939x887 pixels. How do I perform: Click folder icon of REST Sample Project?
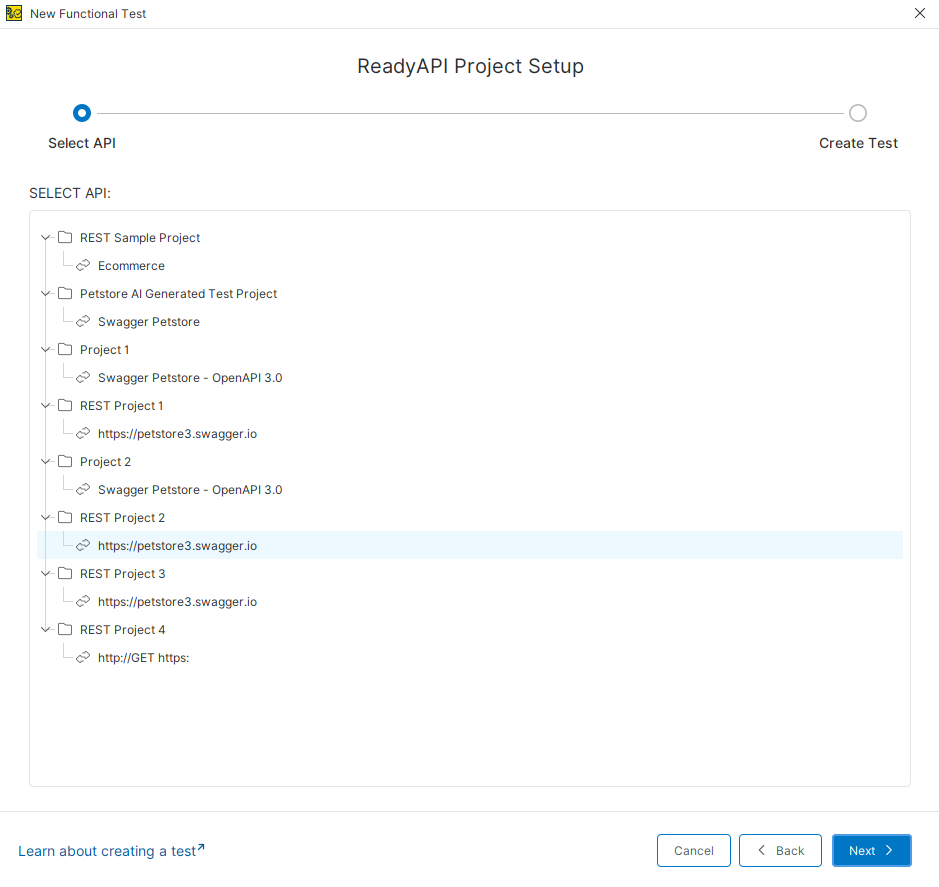[x=65, y=237]
